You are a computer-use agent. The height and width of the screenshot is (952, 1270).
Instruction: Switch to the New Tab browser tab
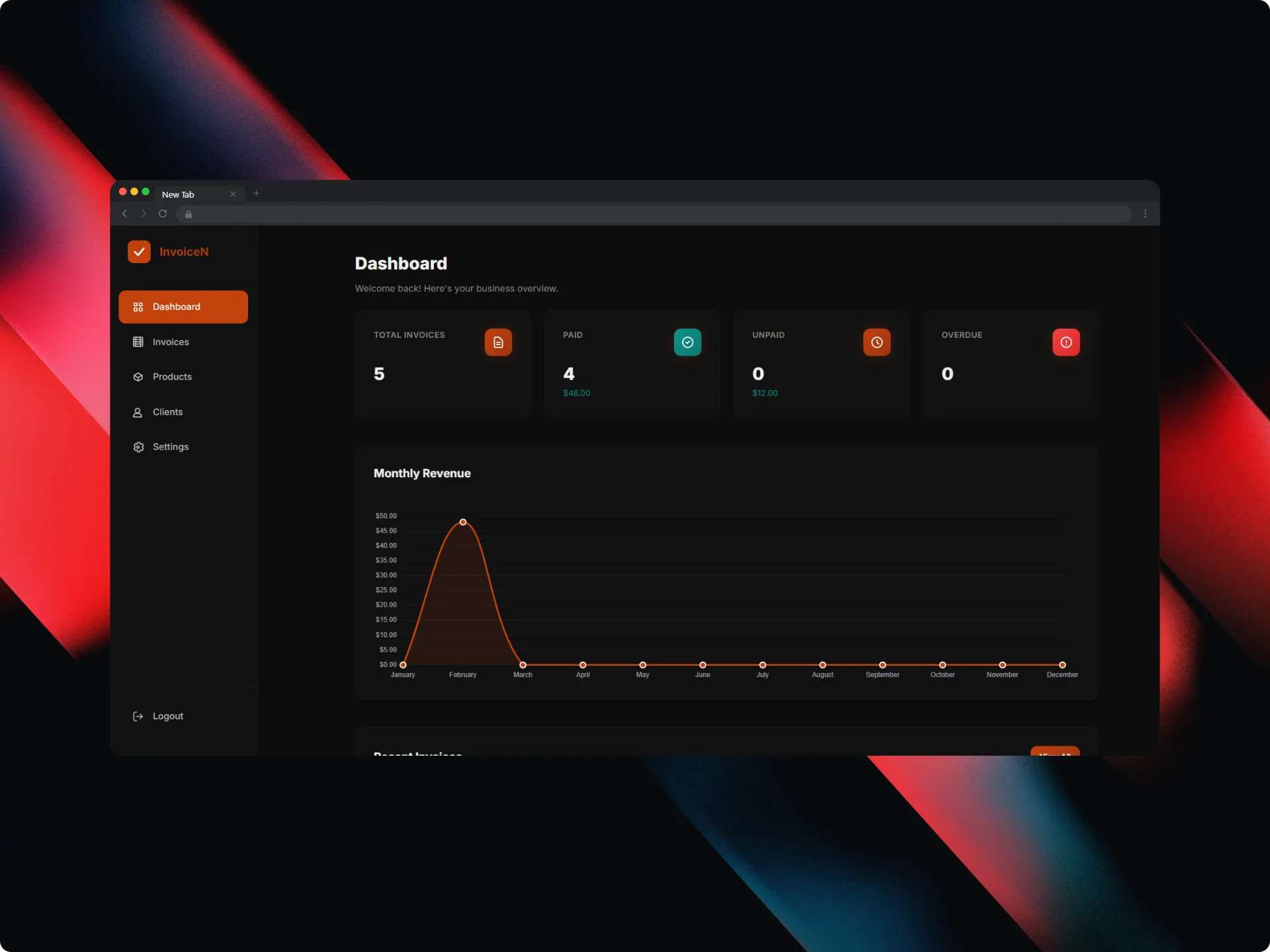tap(179, 194)
